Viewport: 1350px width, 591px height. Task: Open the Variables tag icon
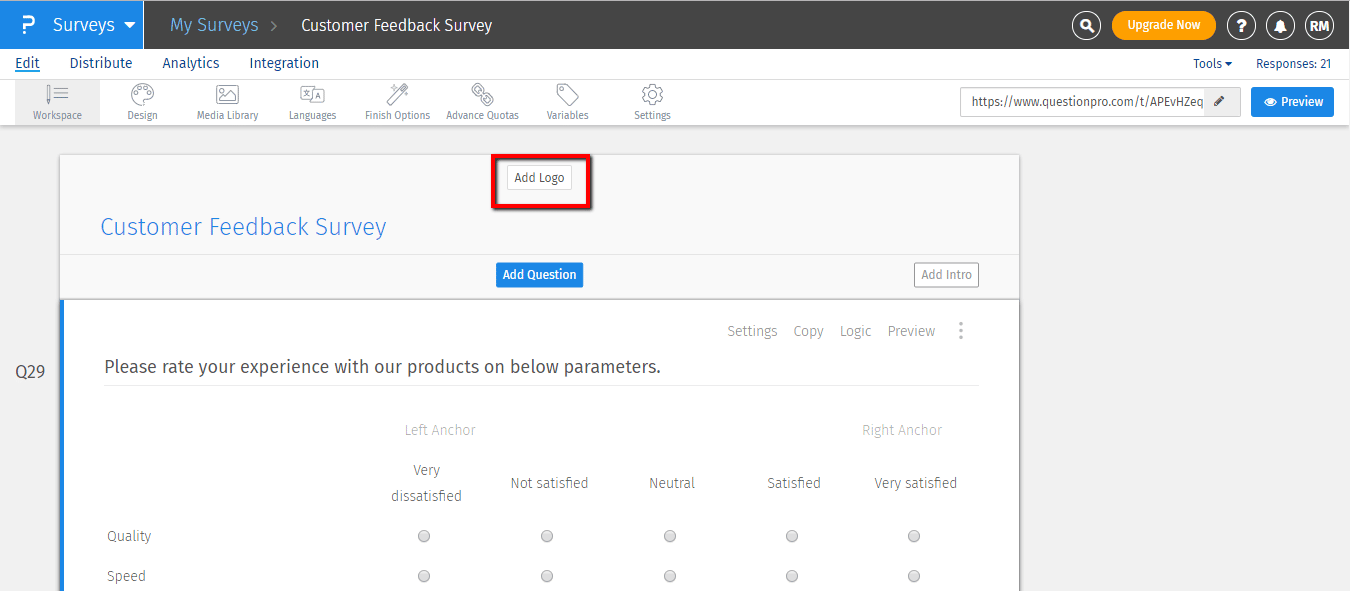(567, 95)
